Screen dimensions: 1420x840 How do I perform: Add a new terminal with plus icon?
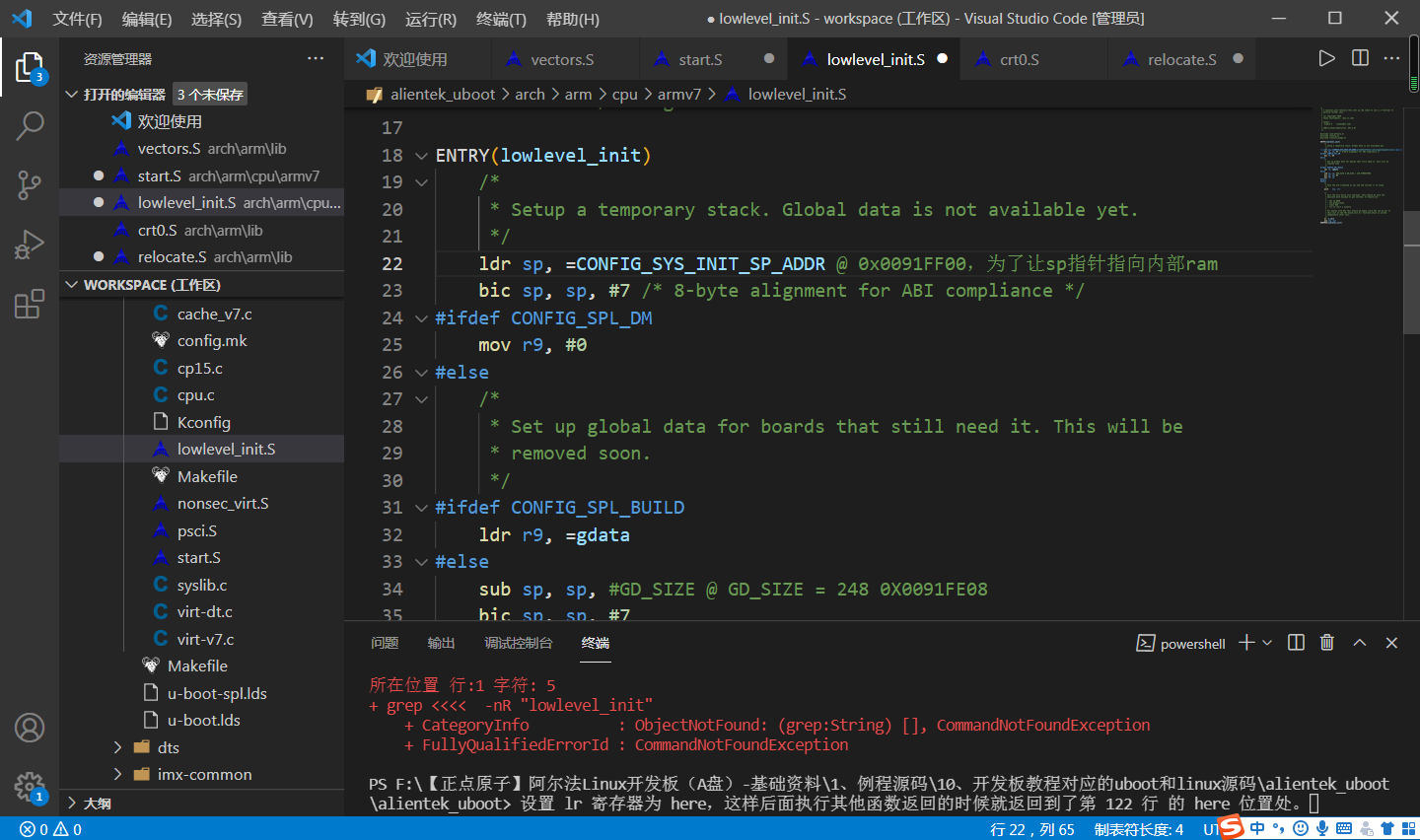(1246, 643)
